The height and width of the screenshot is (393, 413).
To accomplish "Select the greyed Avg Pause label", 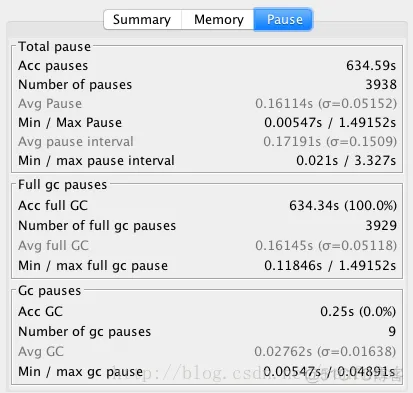I will pyautogui.click(x=50, y=104).
